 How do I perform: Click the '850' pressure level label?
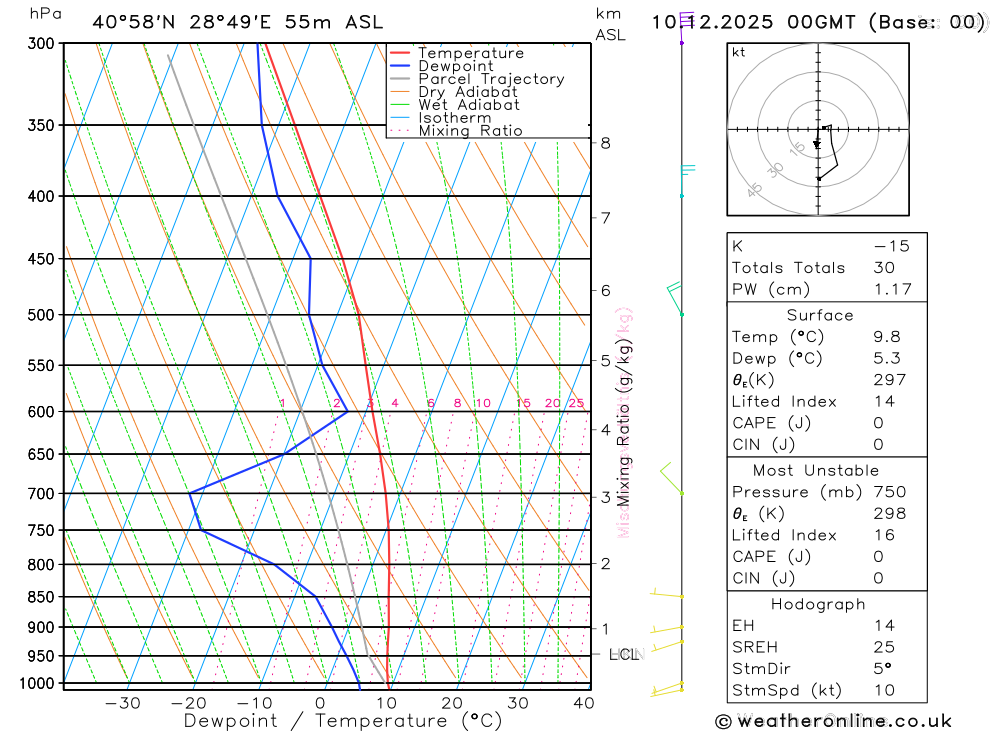coord(41,596)
